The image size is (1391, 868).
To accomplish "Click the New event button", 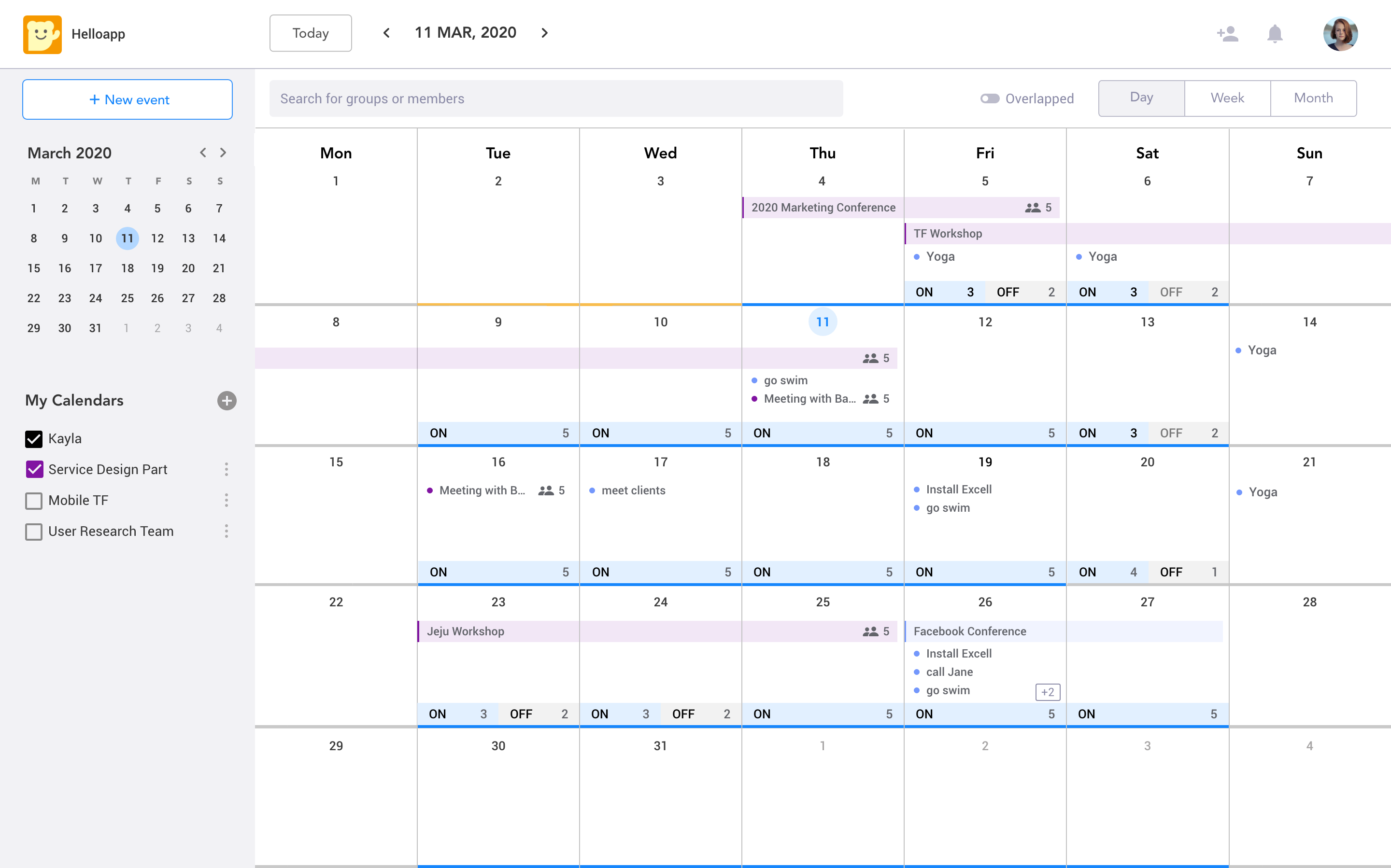I will 128,100.
